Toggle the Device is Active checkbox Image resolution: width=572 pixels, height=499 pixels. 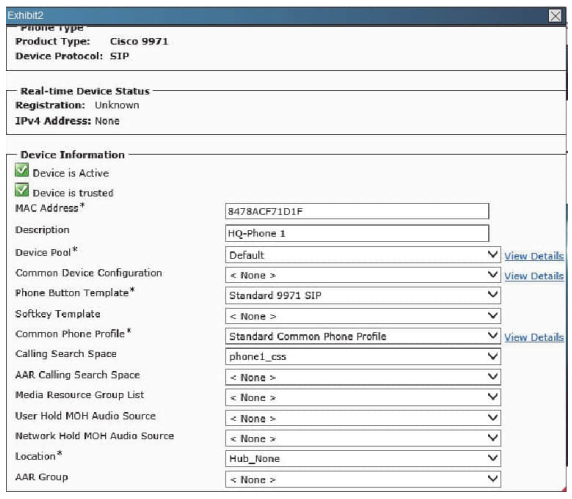point(22,170)
